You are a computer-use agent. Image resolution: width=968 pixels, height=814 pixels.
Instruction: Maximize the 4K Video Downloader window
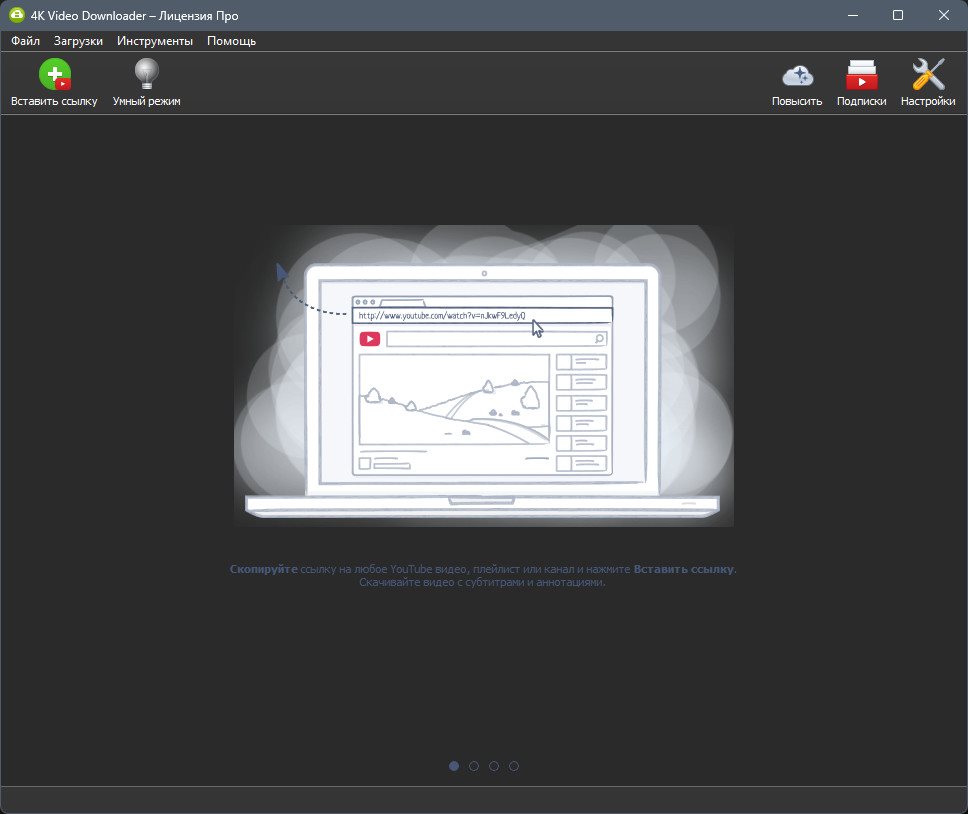(x=898, y=15)
